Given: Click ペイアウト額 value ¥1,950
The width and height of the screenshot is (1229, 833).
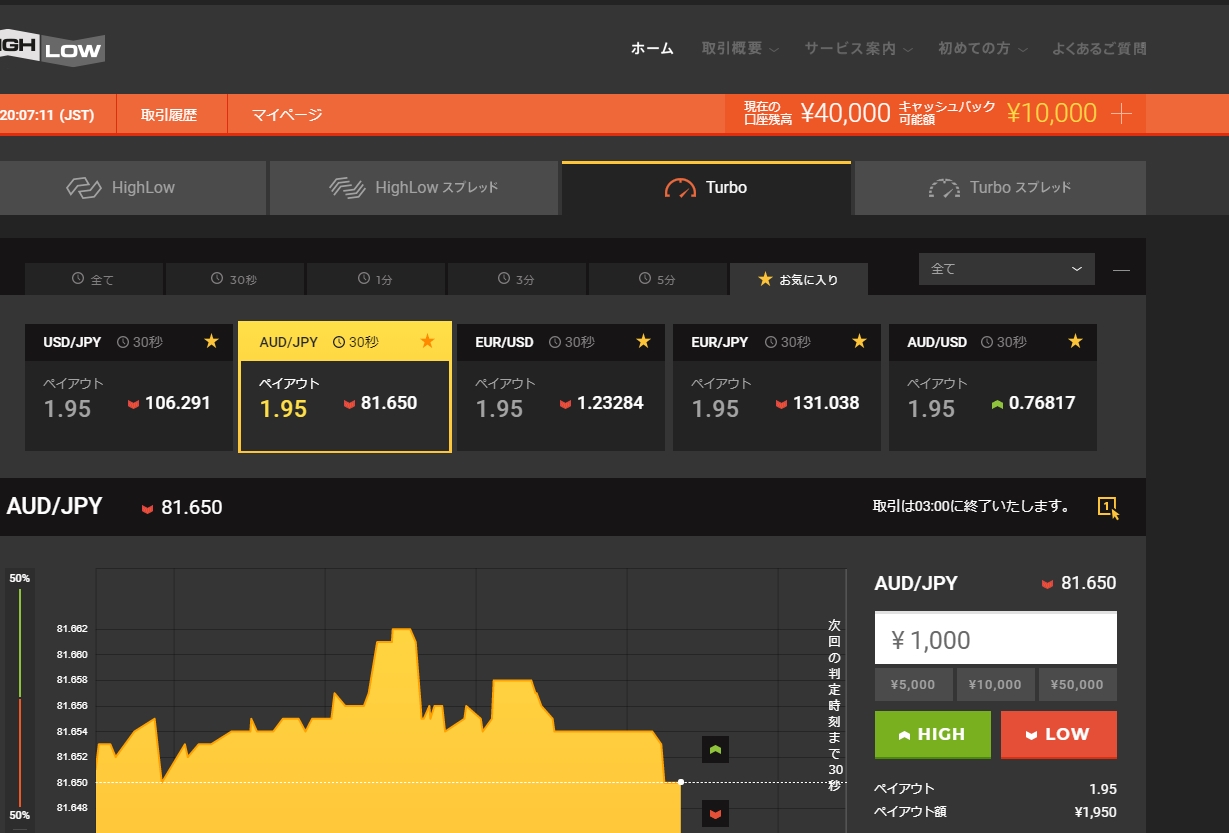Looking at the screenshot, I should pos(1095,812).
